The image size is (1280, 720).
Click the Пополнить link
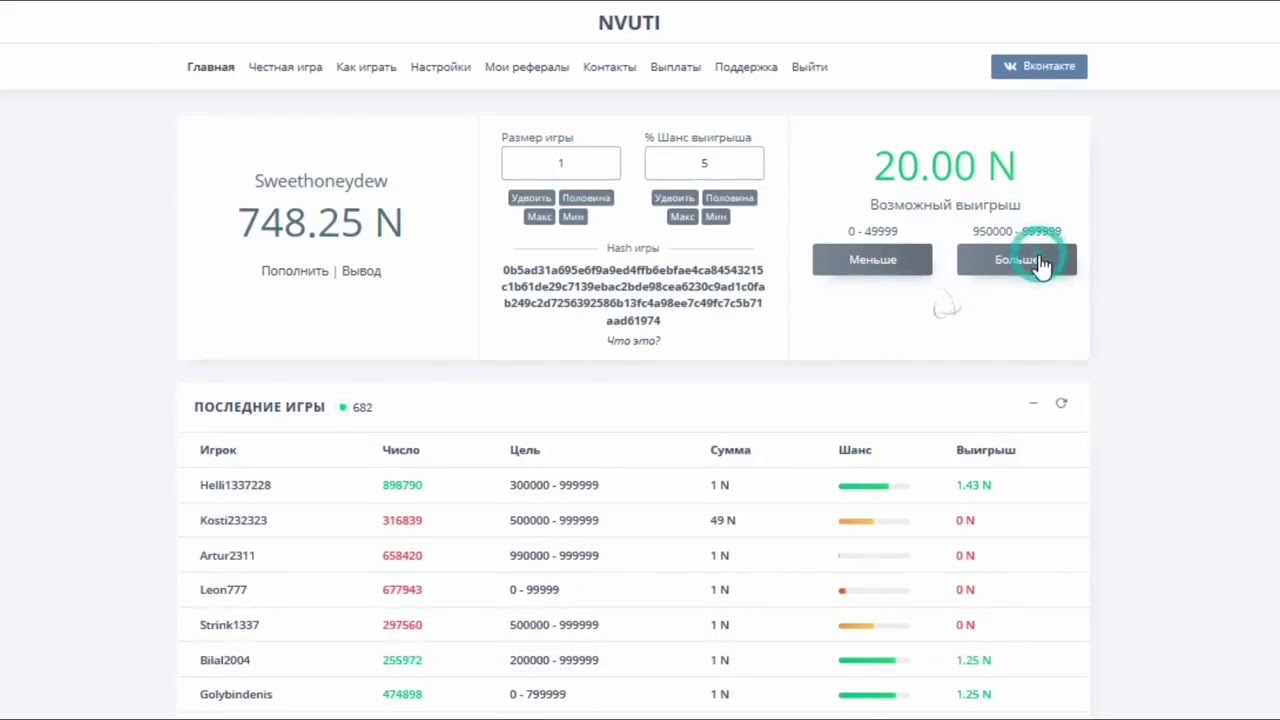(295, 271)
